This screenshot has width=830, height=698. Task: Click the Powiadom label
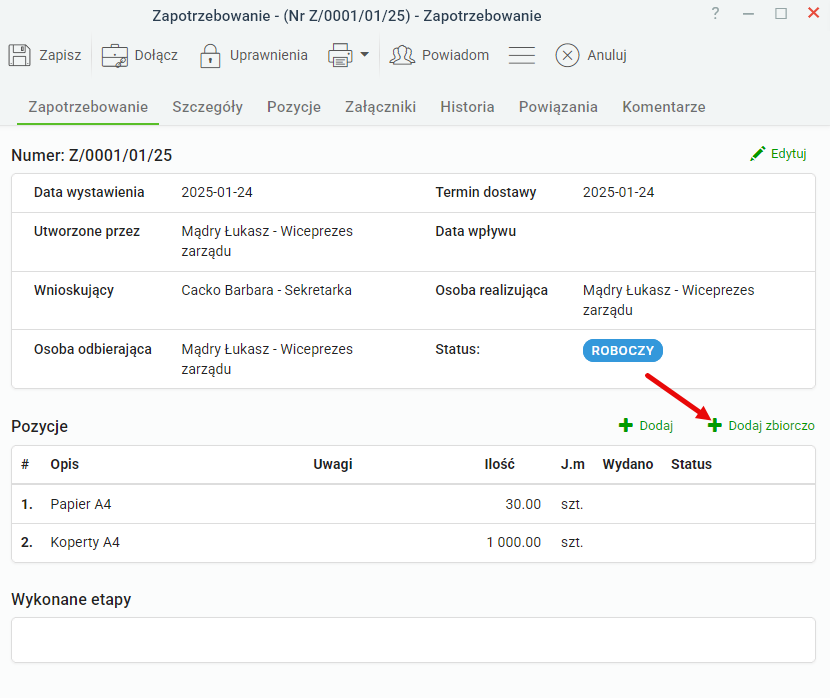455,55
